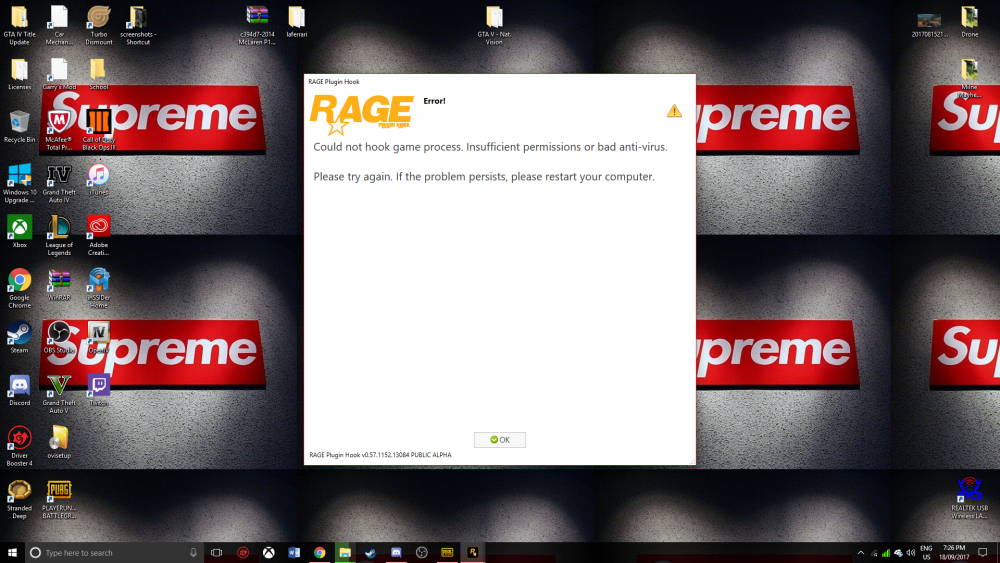Click the green network signal tray icon
Image resolution: width=1000 pixels, height=563 pixels.
[x=886, y=553]
